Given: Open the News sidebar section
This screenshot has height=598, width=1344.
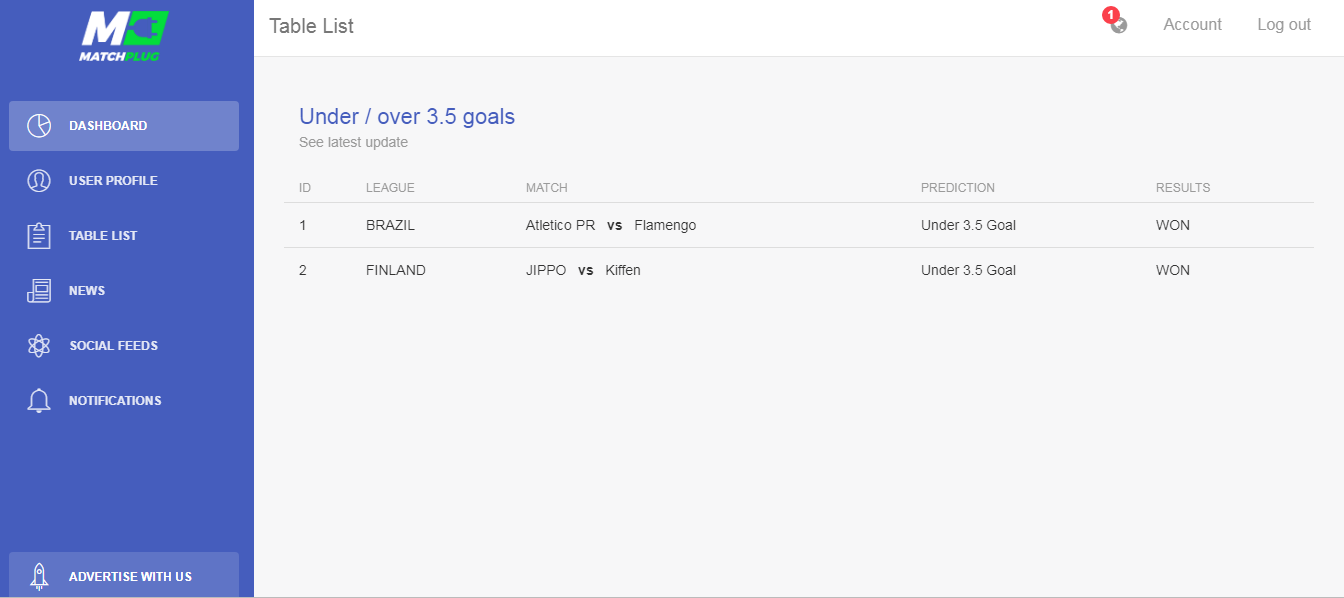Looking at the screenshot, I should pyautogui.click(x=87, y=291).
